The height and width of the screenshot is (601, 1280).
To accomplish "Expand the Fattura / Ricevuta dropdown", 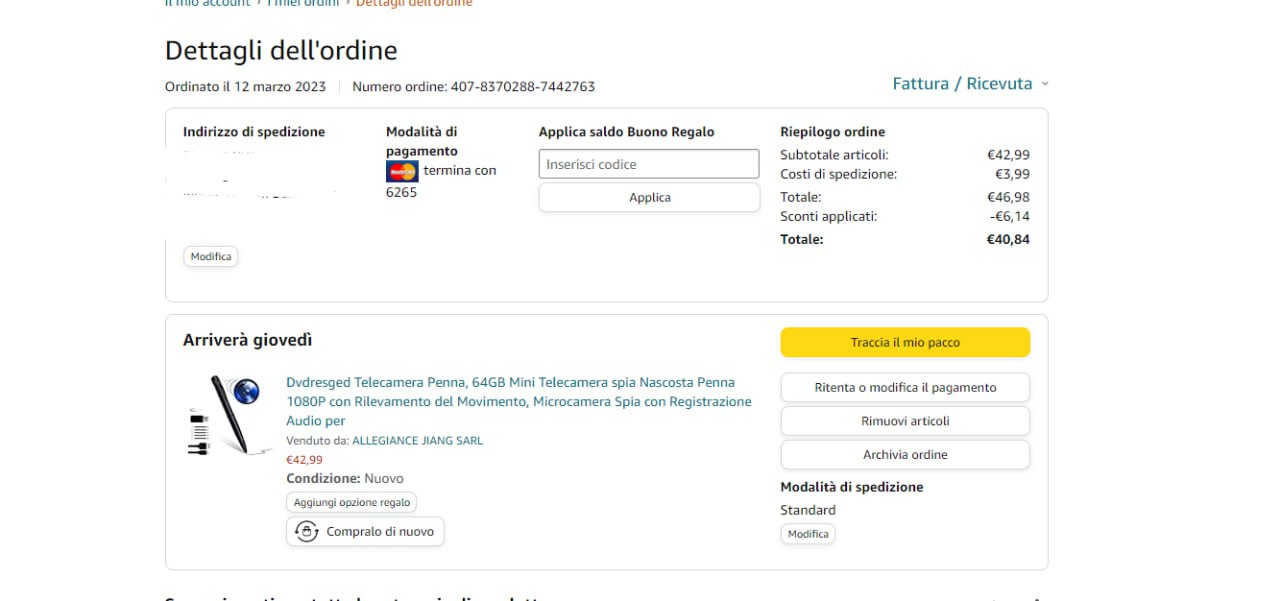I will point(961,84).
